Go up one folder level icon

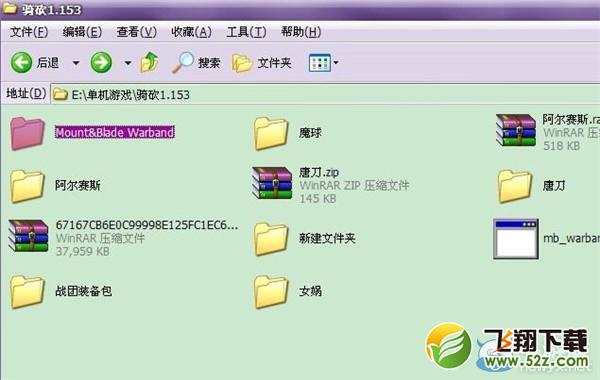click(150, 62)
